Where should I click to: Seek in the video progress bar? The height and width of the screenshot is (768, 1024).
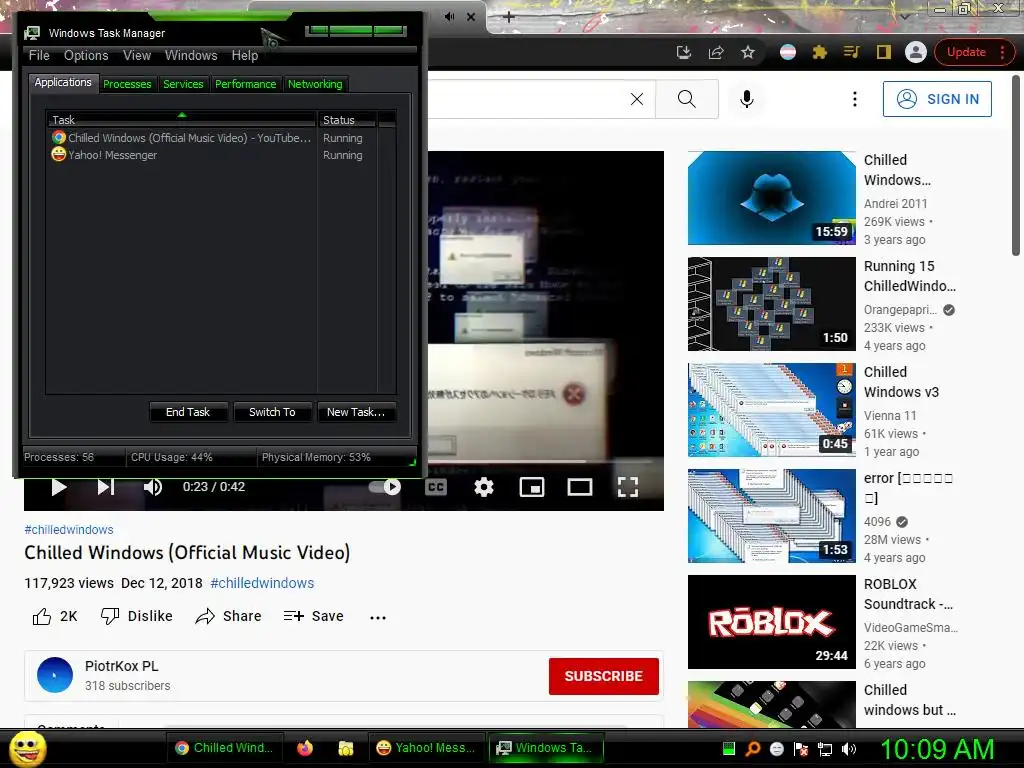click(x=540, y=462)
